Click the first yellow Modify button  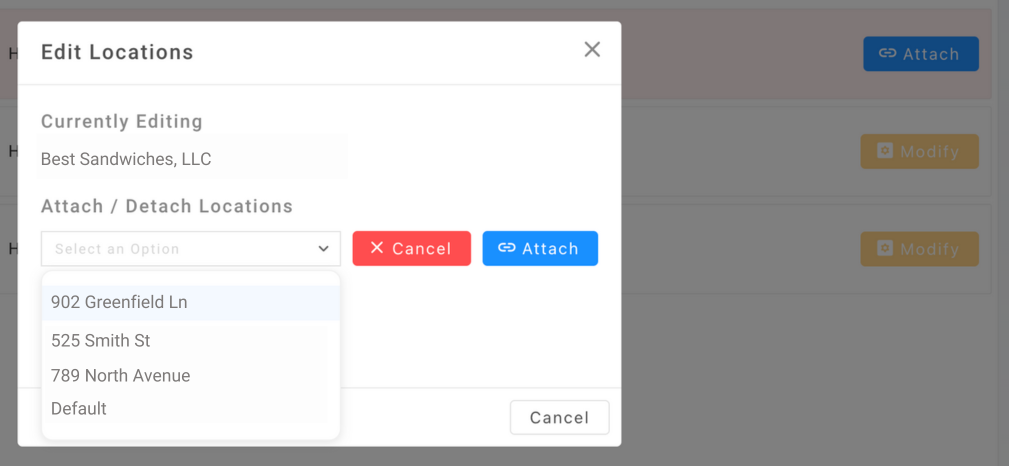[919, 152]
